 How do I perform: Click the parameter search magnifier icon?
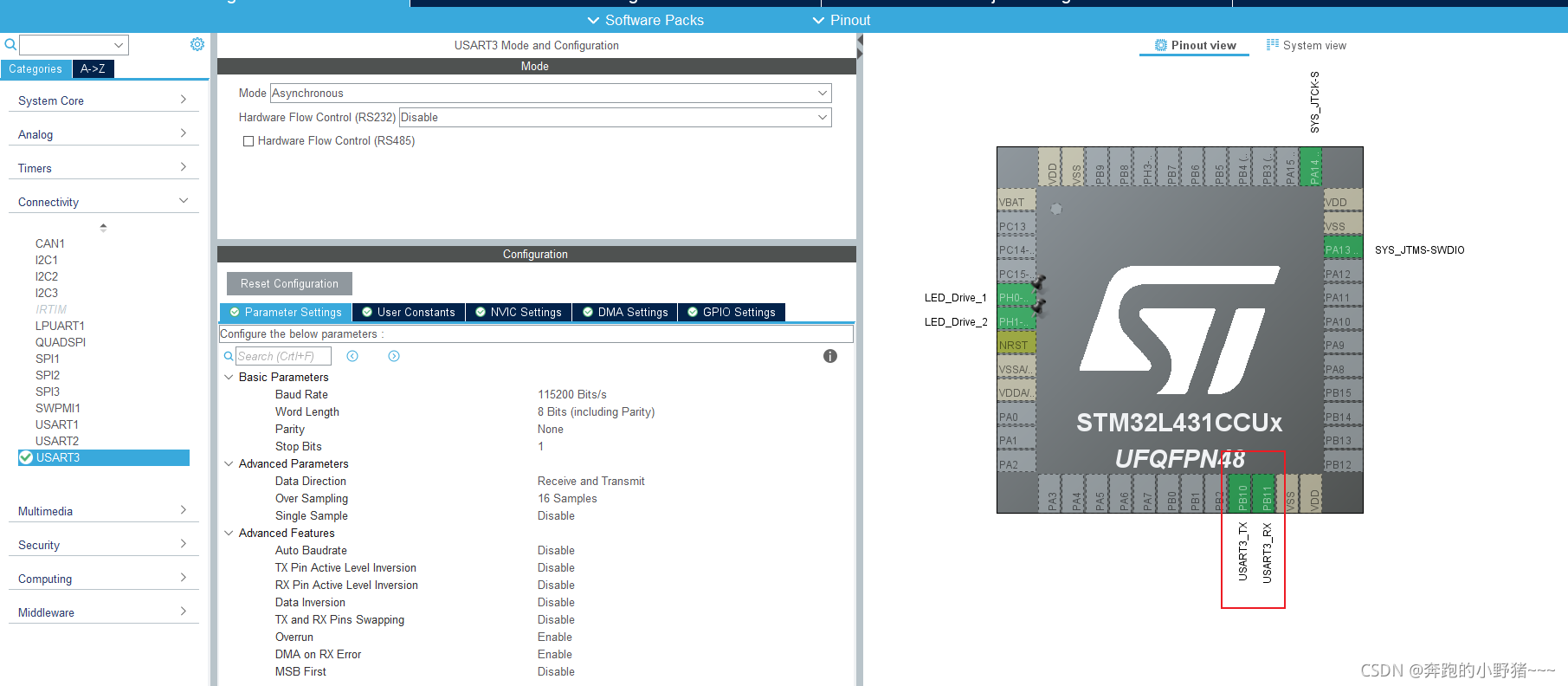pyautogui.click(x=229, y=356)
